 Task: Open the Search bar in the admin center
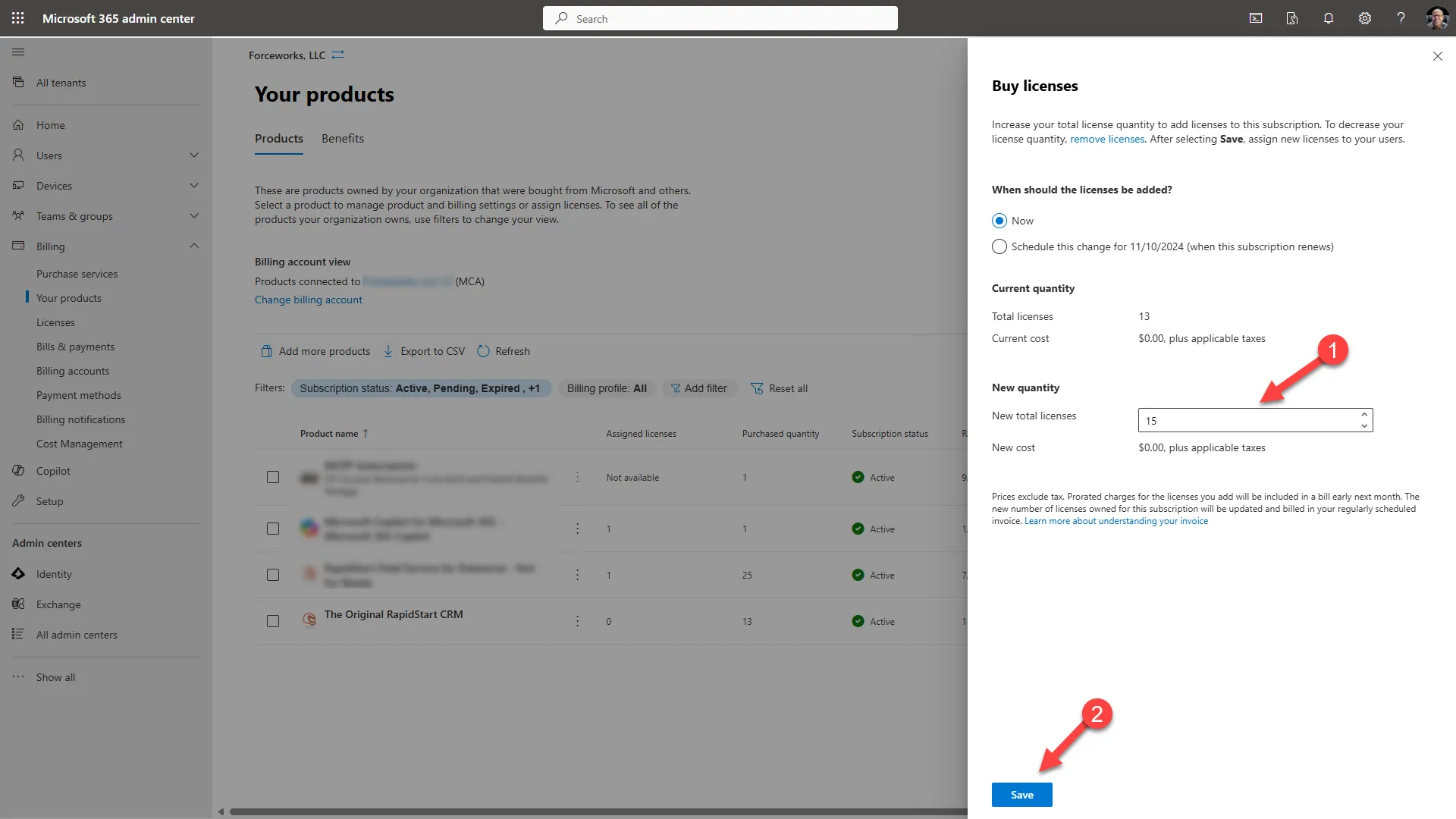tap(719, 18)
